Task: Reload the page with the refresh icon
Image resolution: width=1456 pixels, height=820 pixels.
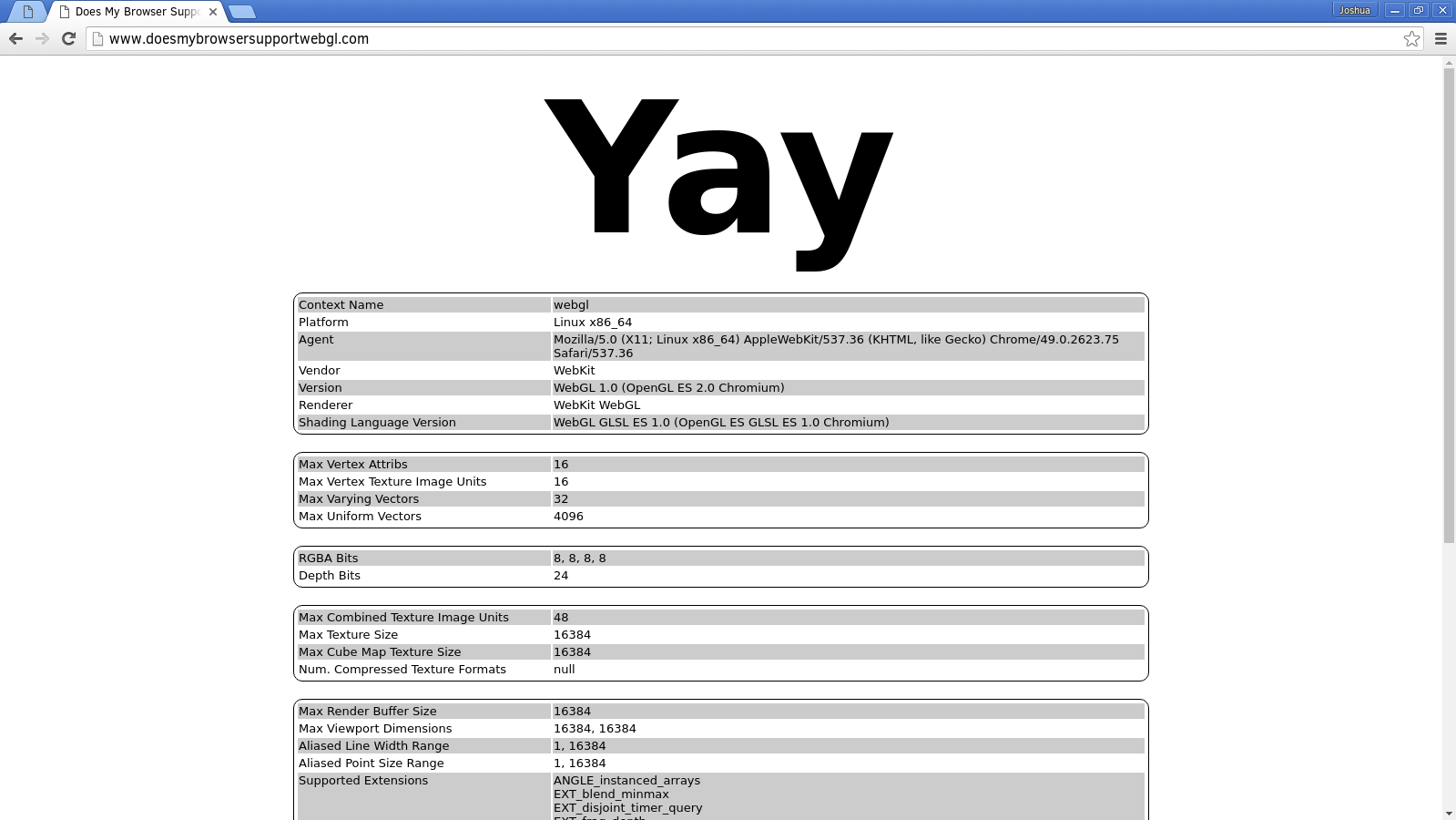Action: [x=68, y=38]
